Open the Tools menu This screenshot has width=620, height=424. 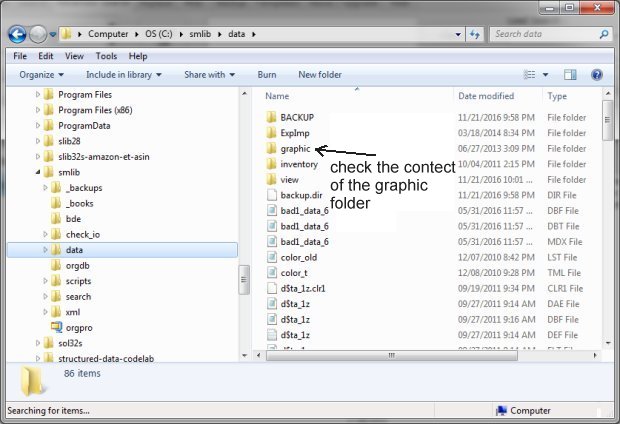coord(106,56)
